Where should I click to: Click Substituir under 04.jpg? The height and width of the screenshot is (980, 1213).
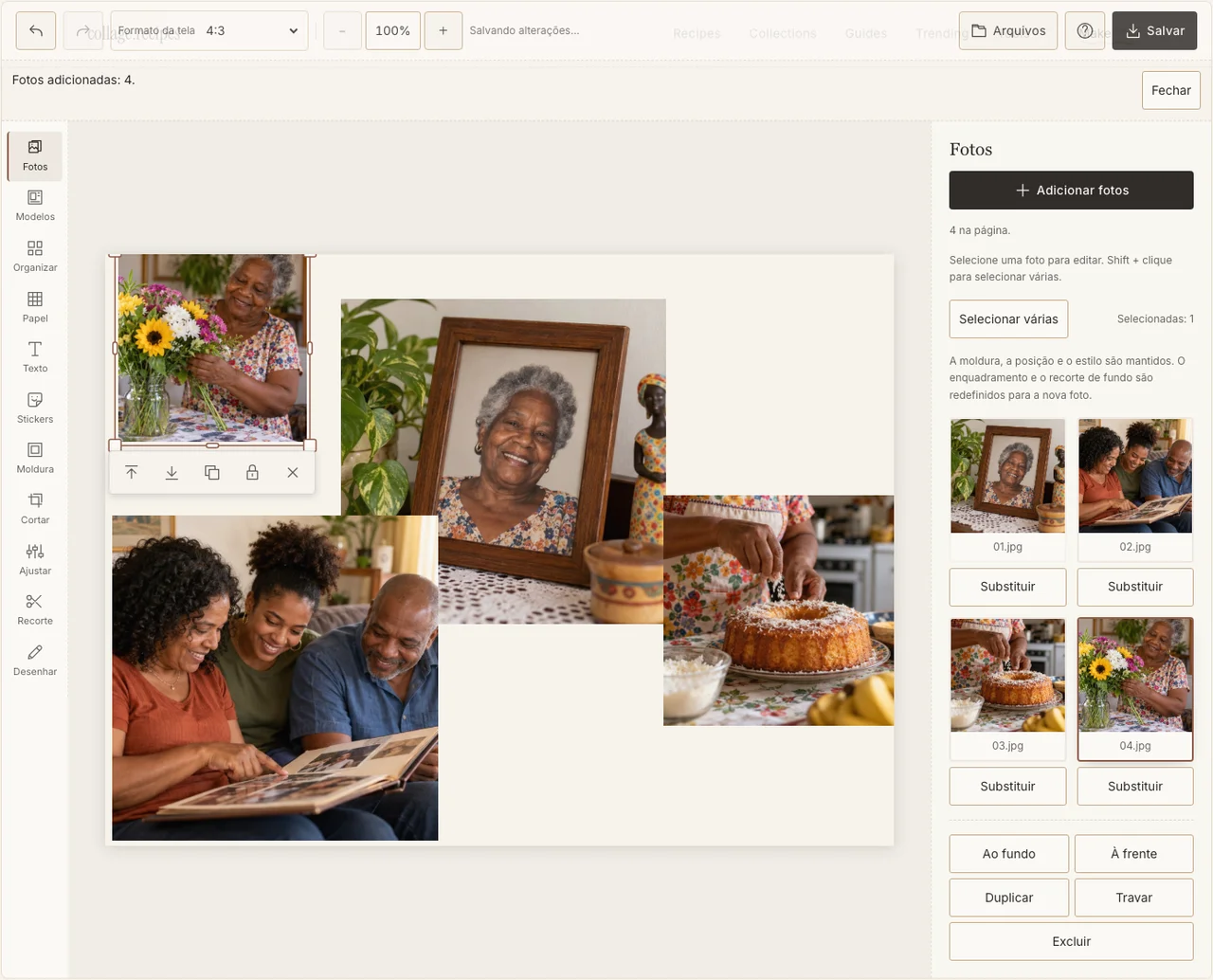coord(1135,786)
